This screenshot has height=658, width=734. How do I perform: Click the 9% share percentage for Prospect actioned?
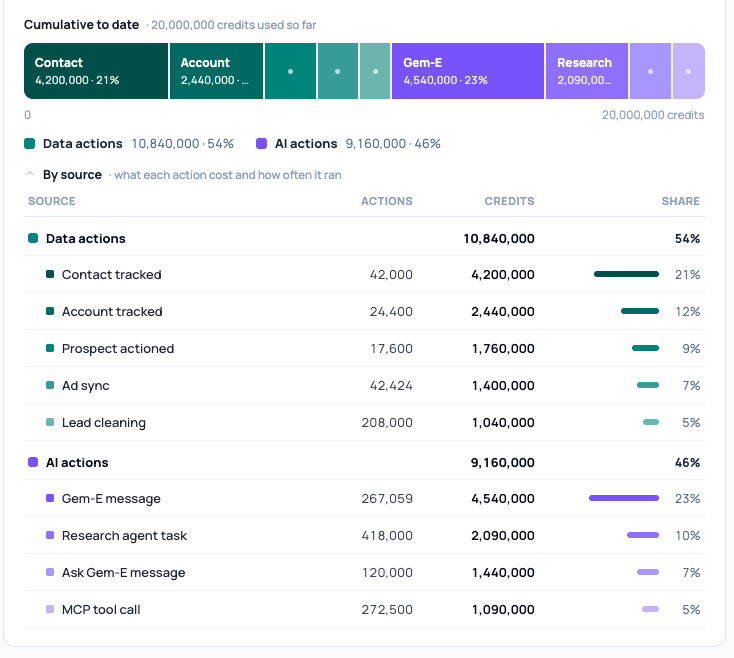click(691, 349)
